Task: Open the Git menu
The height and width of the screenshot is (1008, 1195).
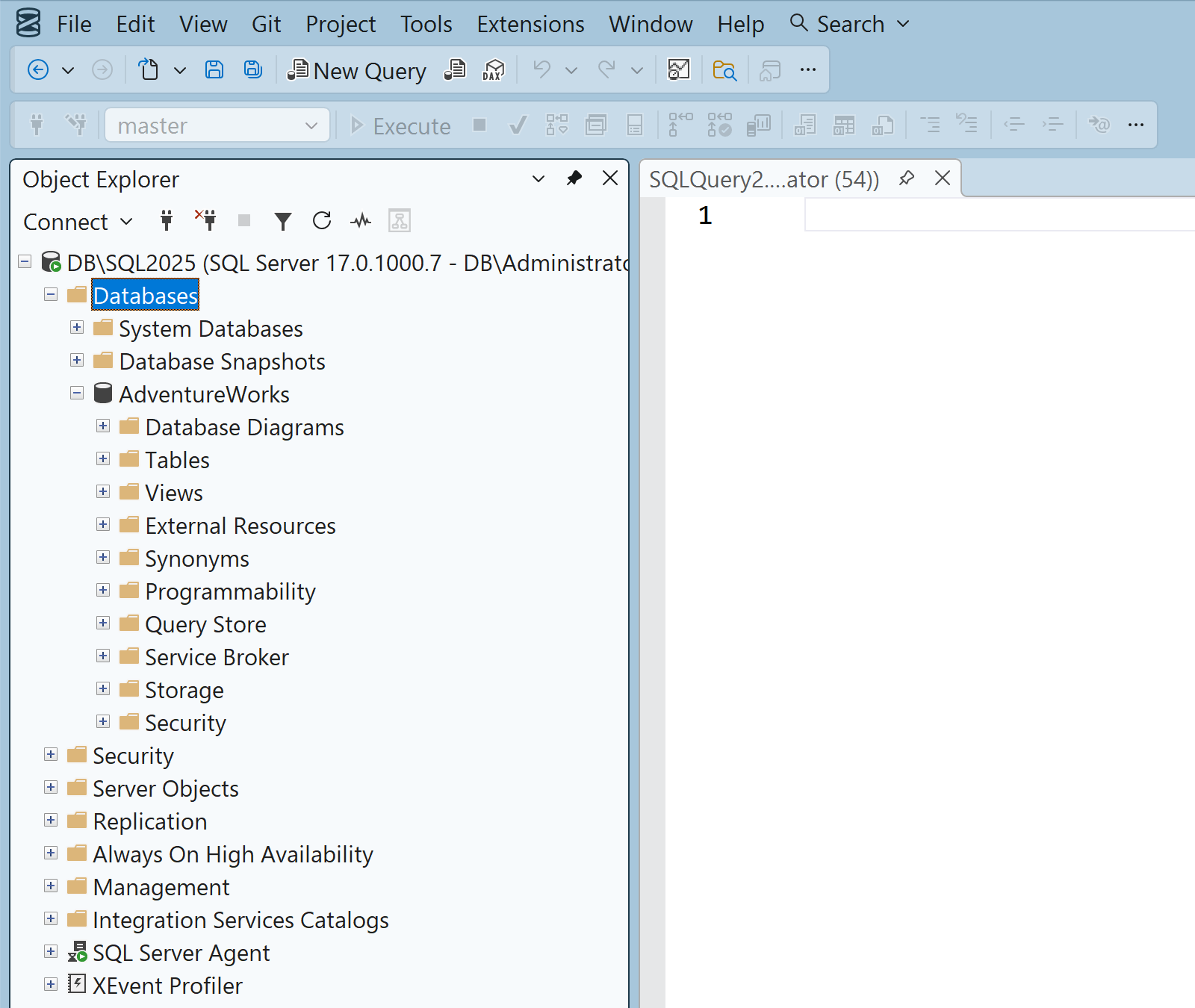Action: pyautogui.click(x=267, y=23)
